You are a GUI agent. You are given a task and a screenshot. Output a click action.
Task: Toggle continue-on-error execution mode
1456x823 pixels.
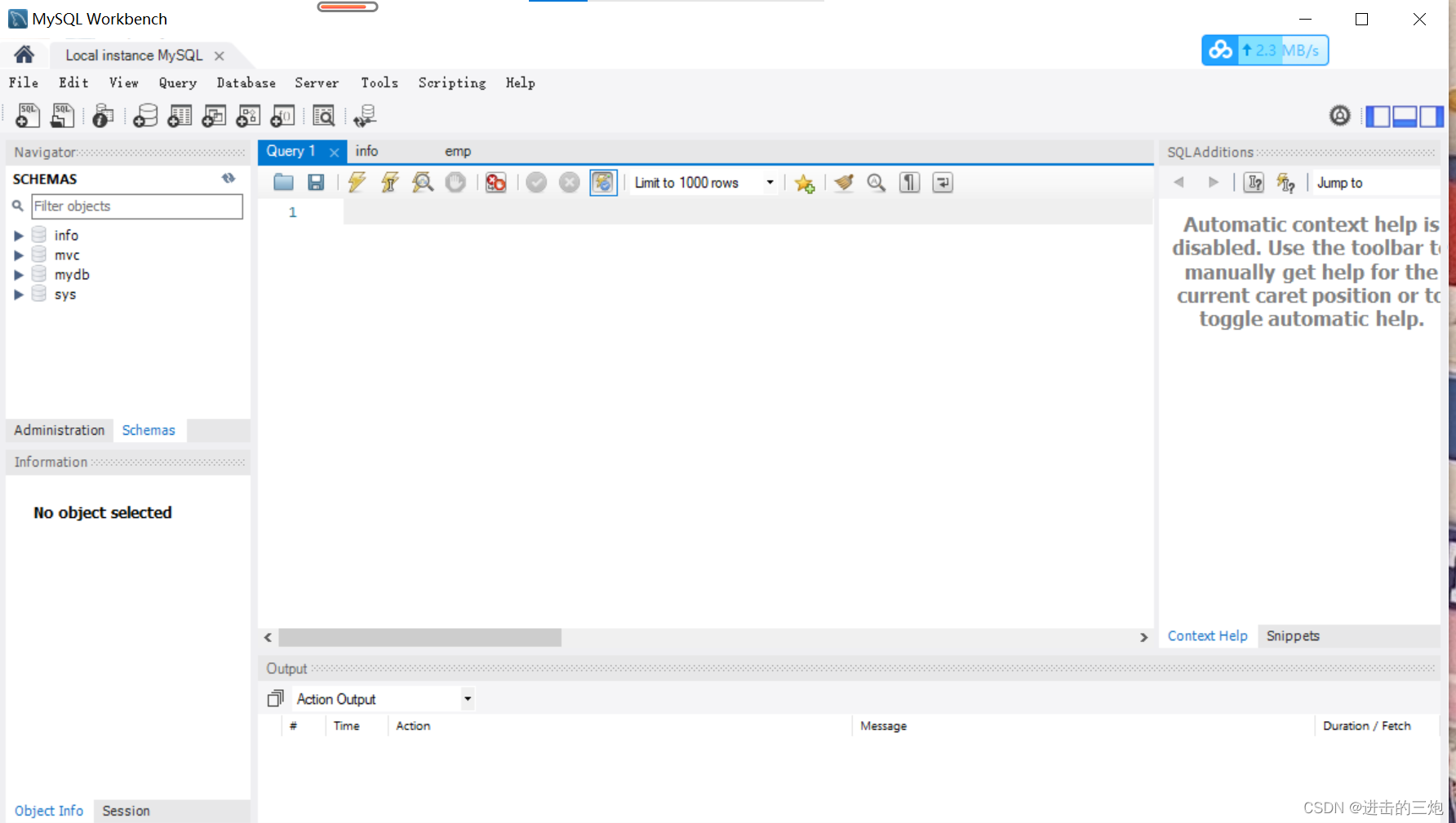point(496,182)
